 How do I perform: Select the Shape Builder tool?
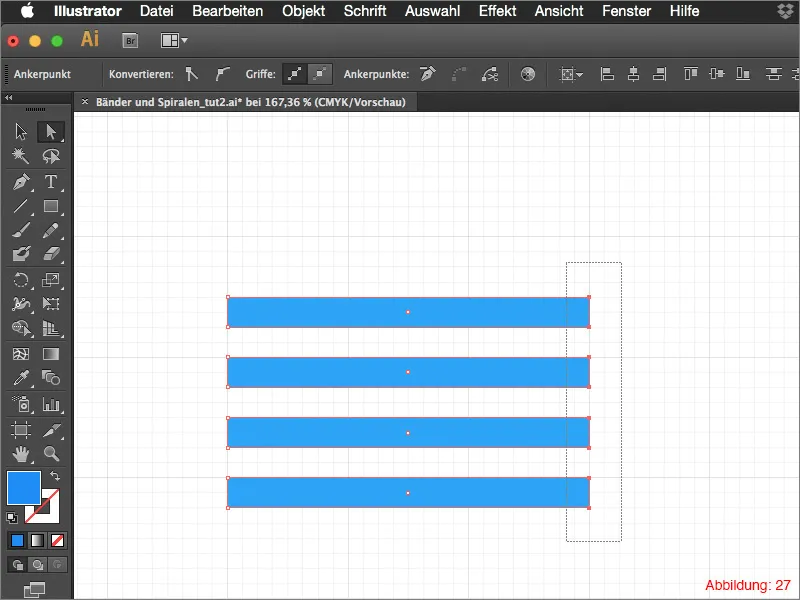tap(21, 328)
